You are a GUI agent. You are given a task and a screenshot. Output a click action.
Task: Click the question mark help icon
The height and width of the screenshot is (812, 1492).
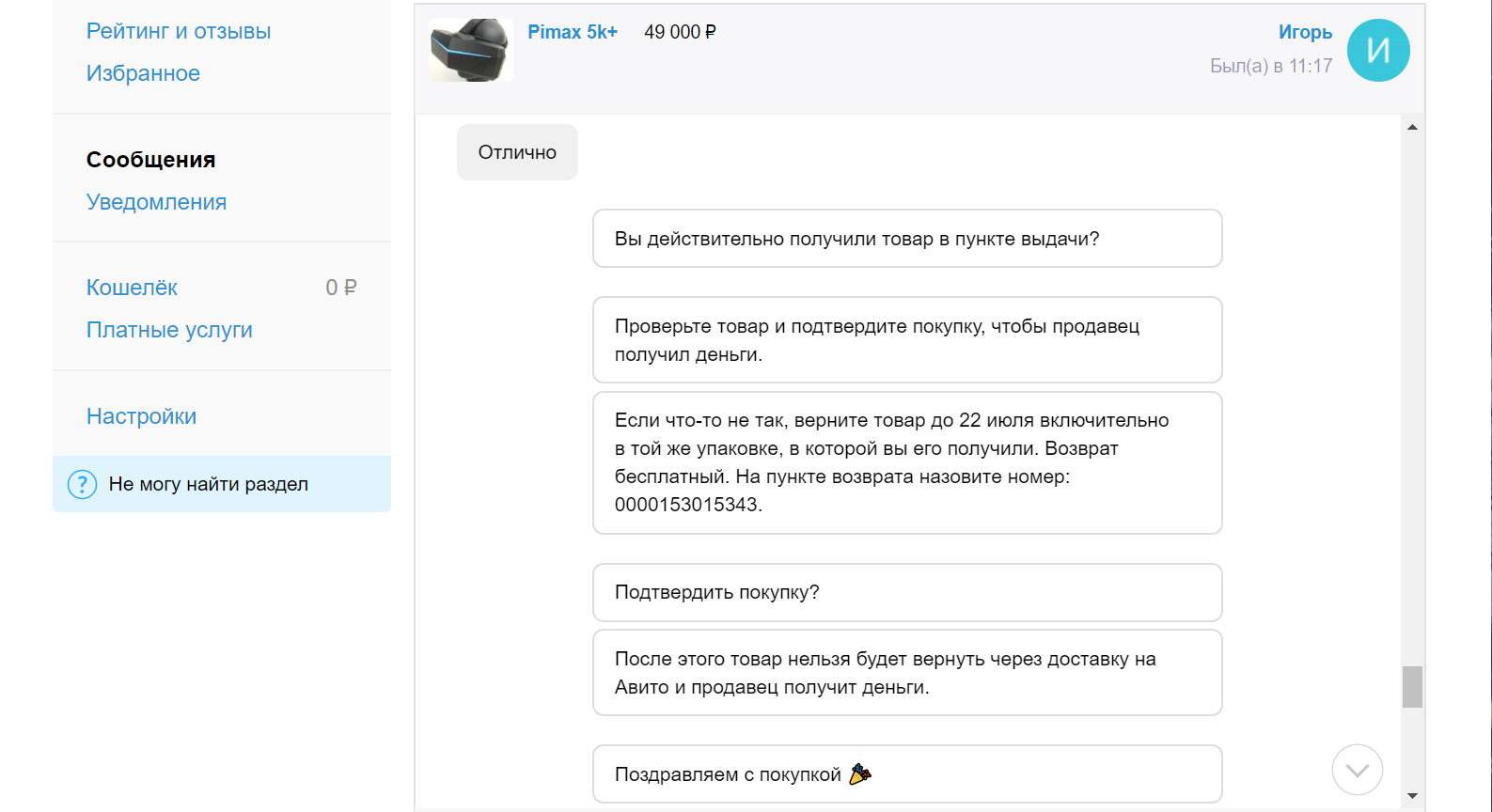click(83, 484)
